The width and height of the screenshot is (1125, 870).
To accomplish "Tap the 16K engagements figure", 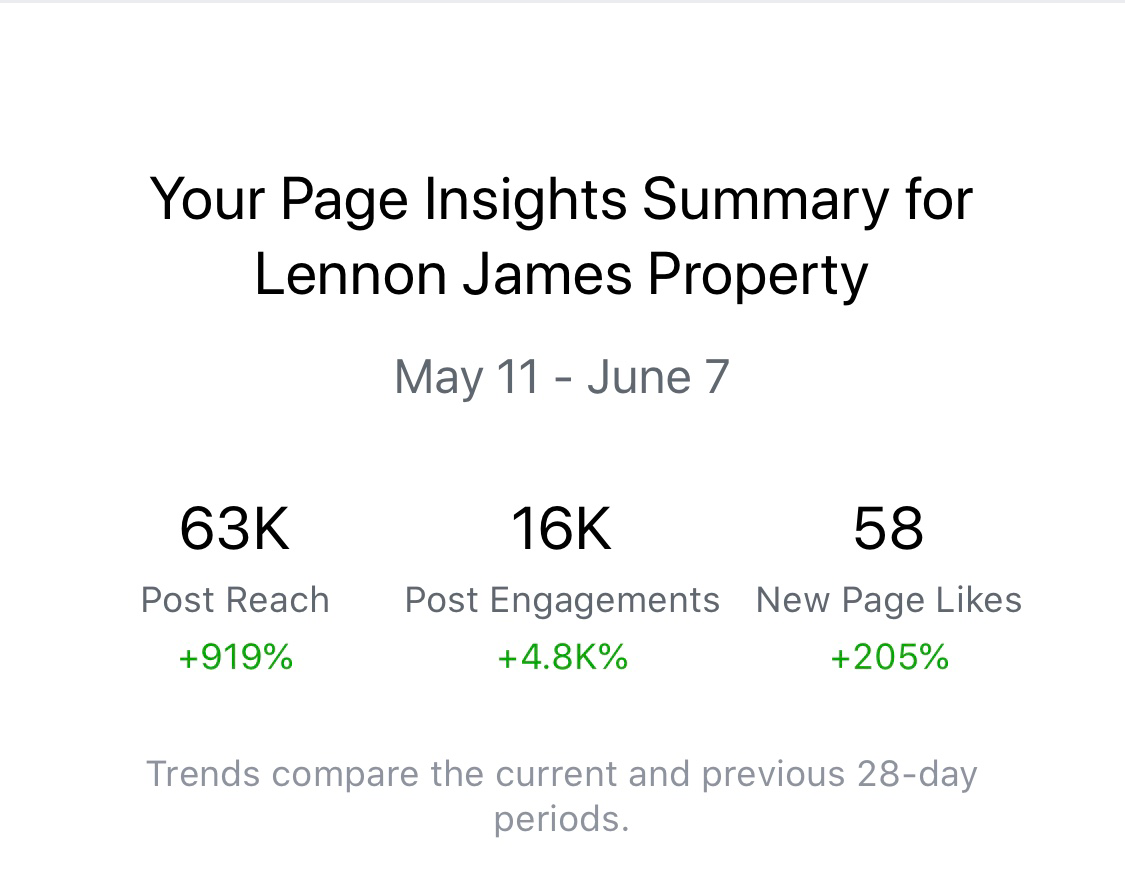I will click(561, 528).
